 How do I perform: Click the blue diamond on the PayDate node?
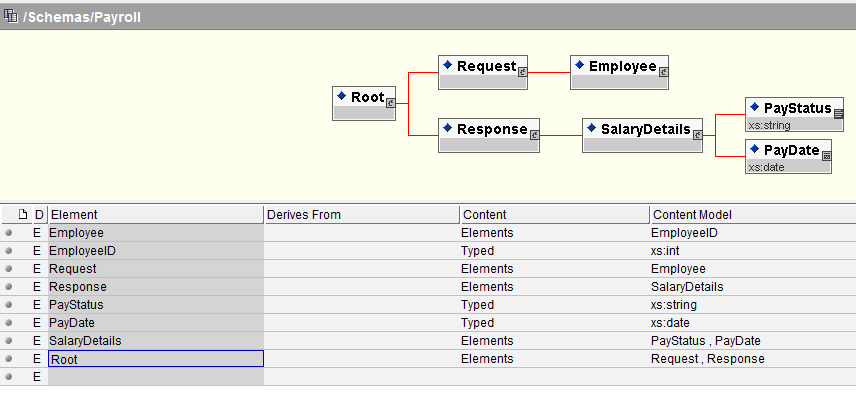click(754, 149)
